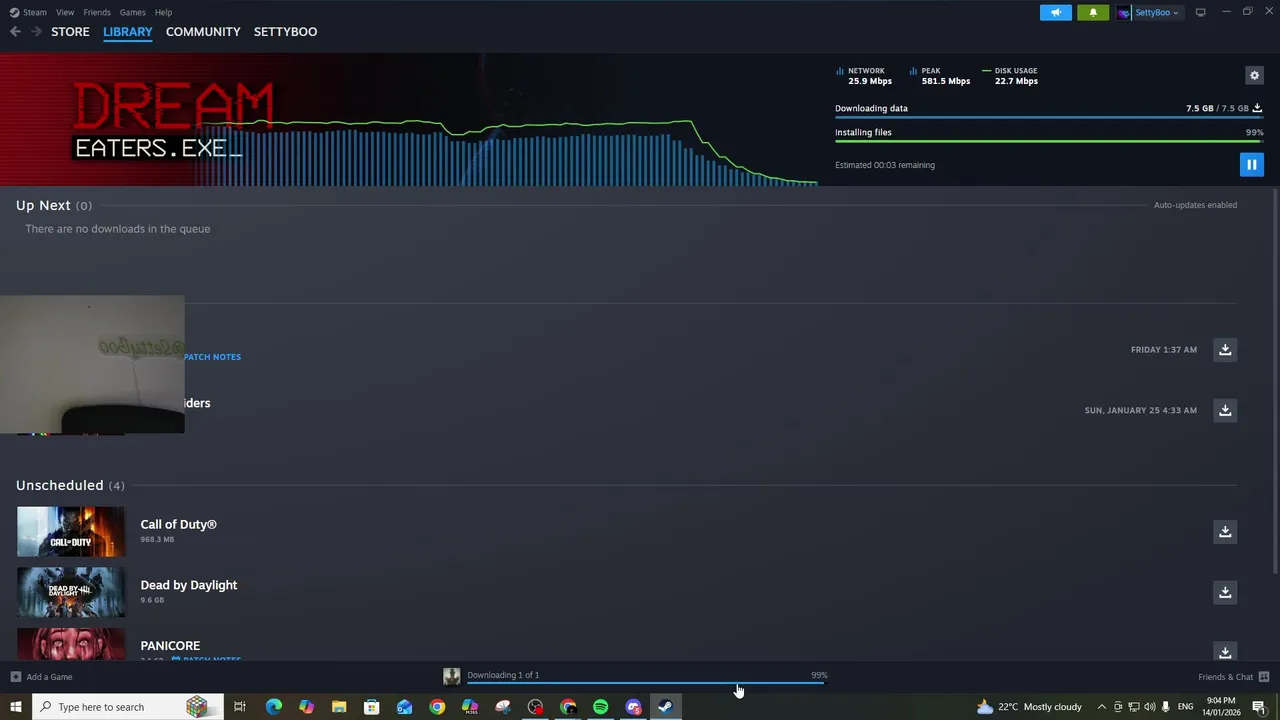Image resolution: width=1280 pixels, height=720 pixels.
Task: Open Spotify from taskbar
Action: (x=601, y=707)
